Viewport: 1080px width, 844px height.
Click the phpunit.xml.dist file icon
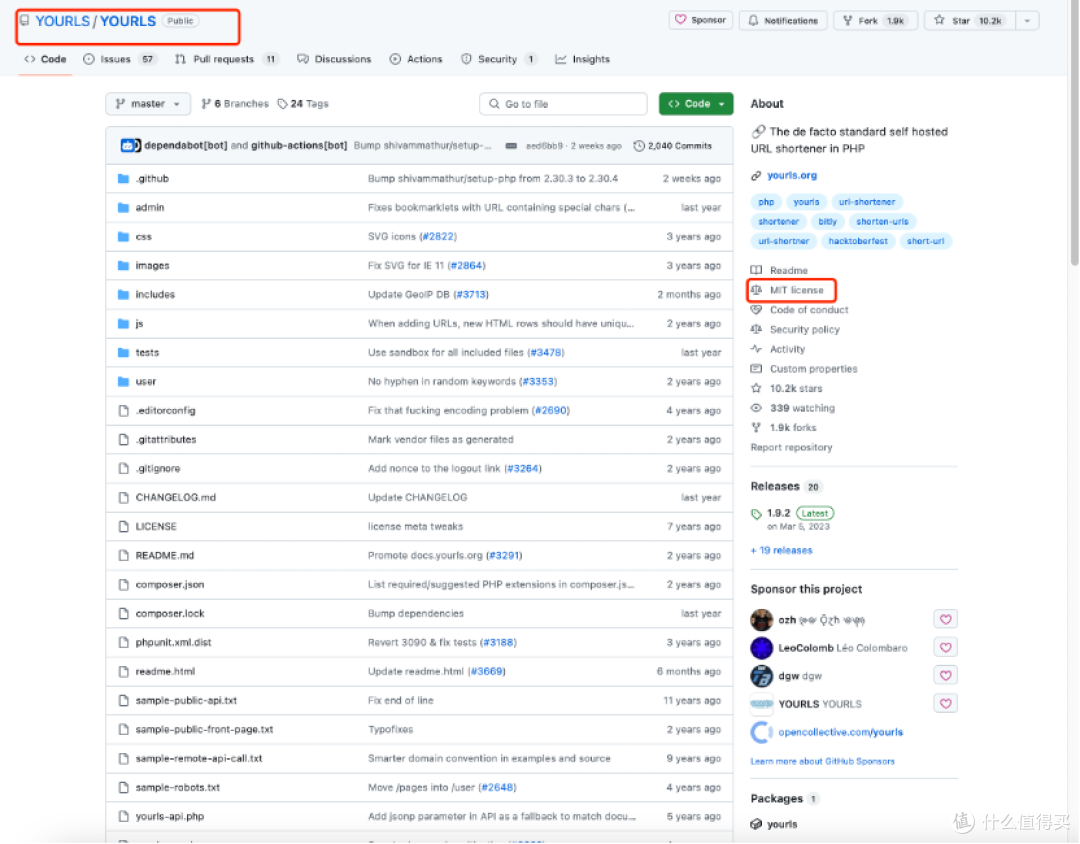pos(123,642)
